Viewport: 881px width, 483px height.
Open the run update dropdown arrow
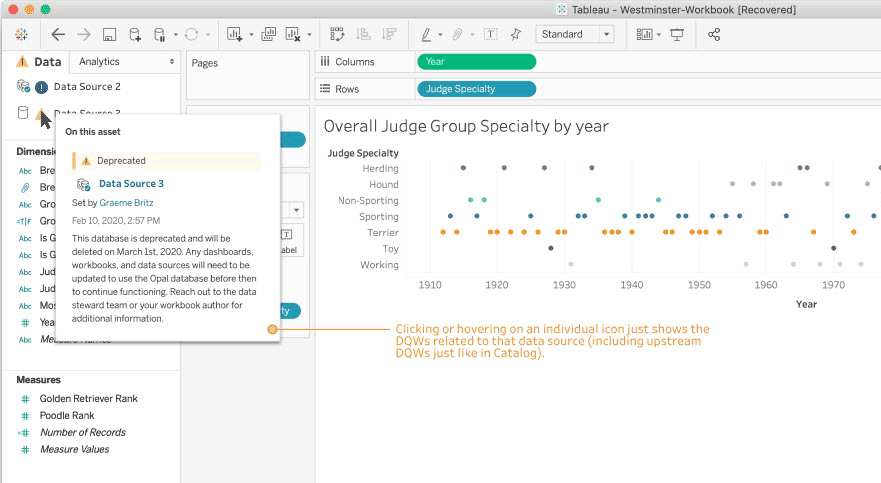click(208, 35)
